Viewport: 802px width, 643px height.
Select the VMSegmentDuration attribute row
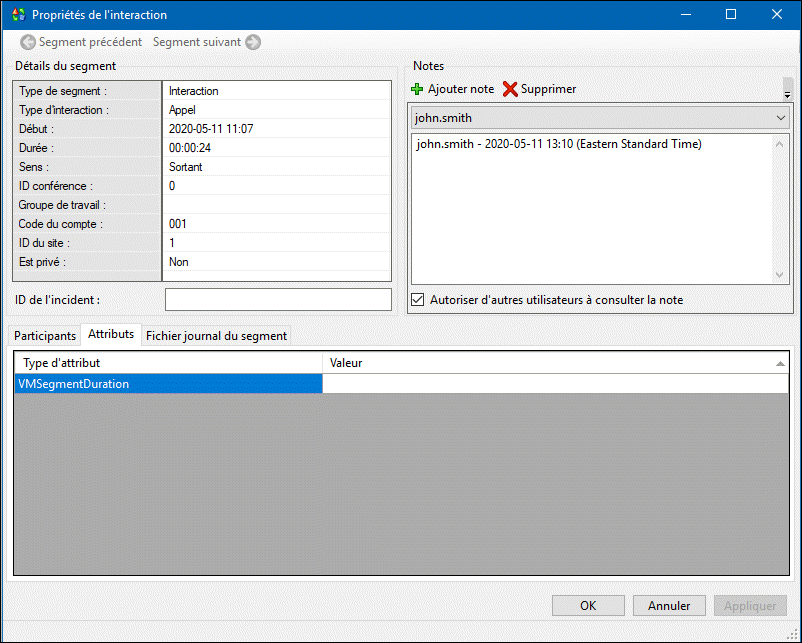(x=168, y=384)
